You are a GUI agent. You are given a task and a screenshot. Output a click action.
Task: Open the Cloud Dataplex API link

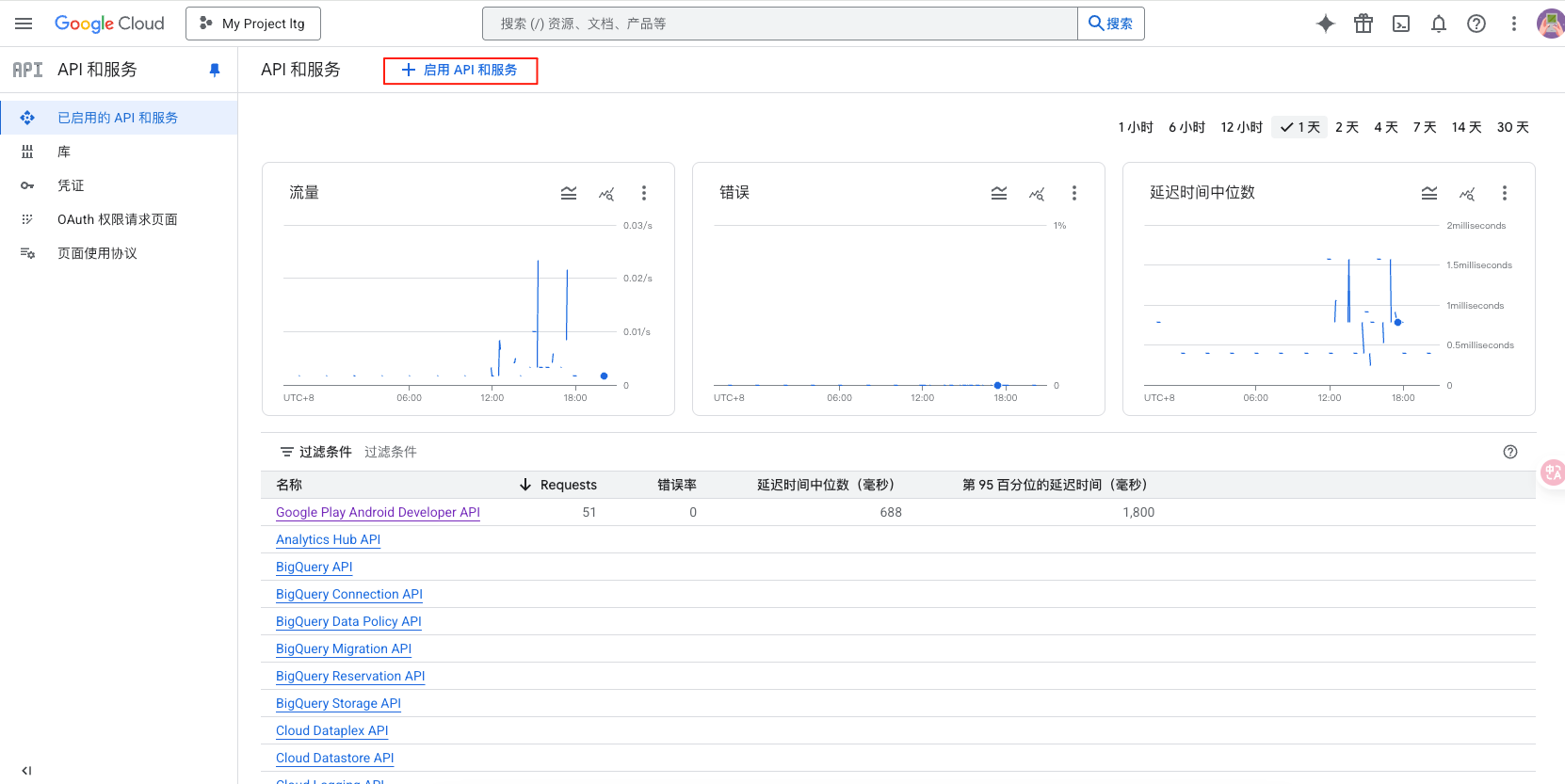tap(331, 730)
